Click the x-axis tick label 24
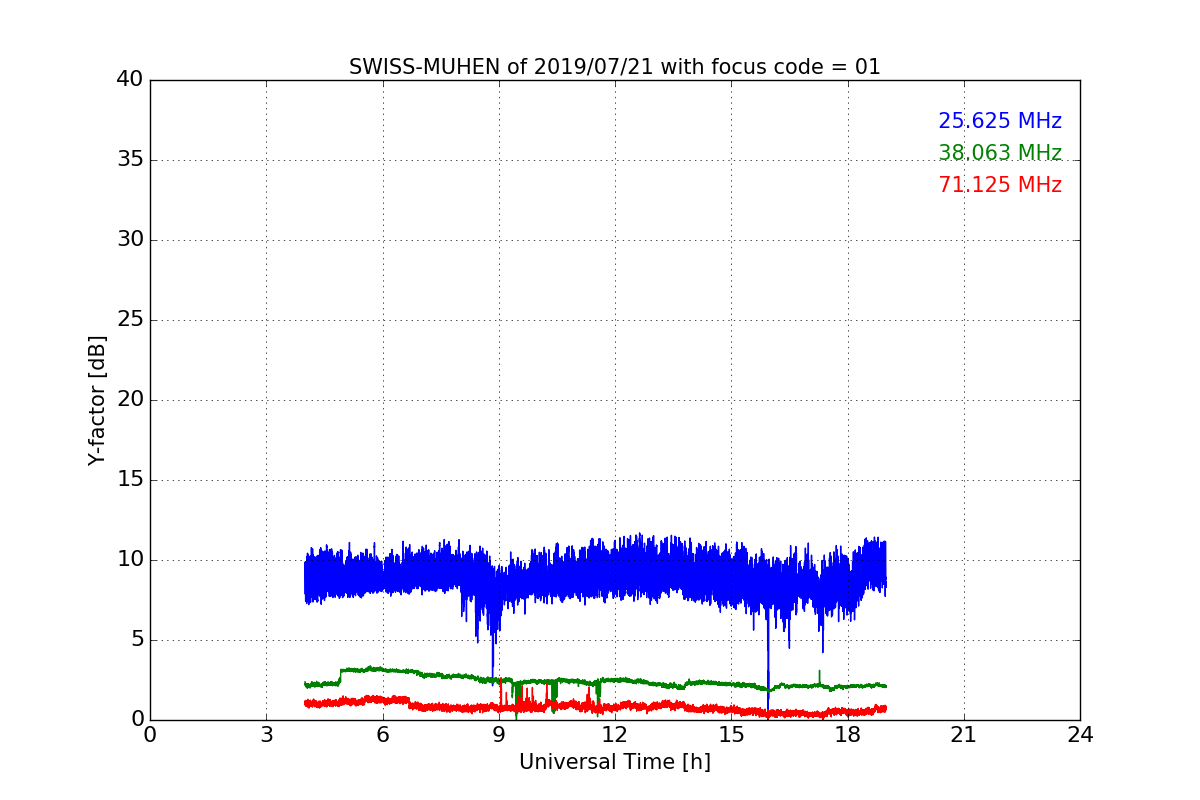This screenshot has width=1200, height=800. (x=1080, y=735)
